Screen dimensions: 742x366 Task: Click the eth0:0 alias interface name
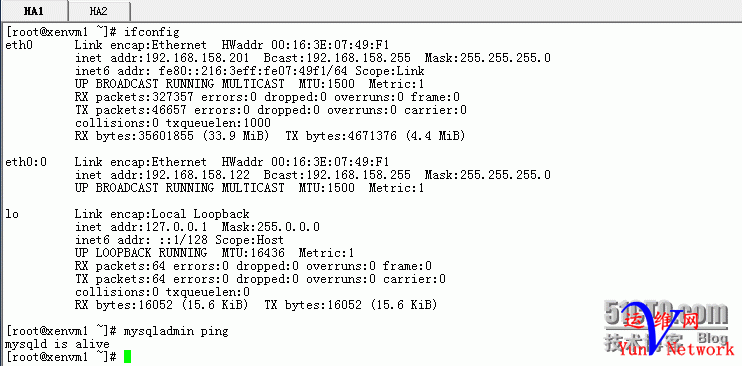point(26,162)
